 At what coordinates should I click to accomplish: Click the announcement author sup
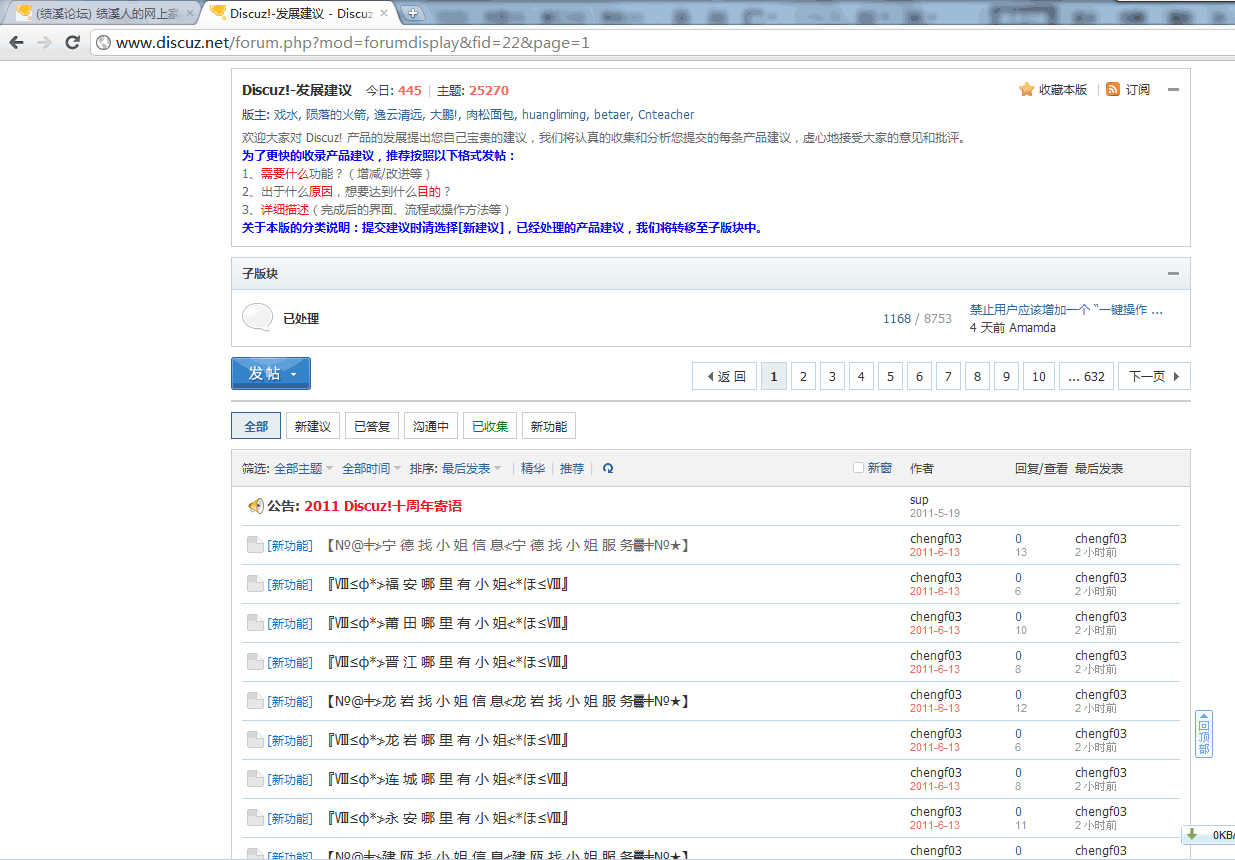[919, 500]
